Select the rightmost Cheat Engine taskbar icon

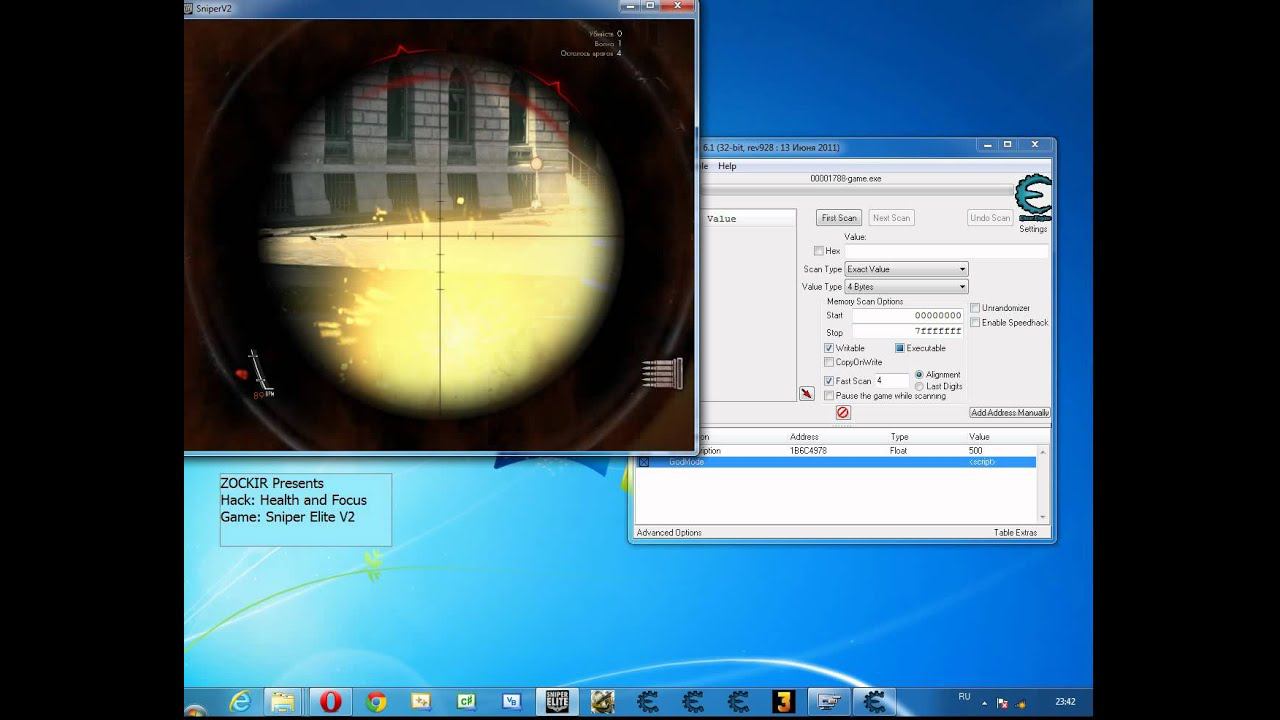click(874, 702)
